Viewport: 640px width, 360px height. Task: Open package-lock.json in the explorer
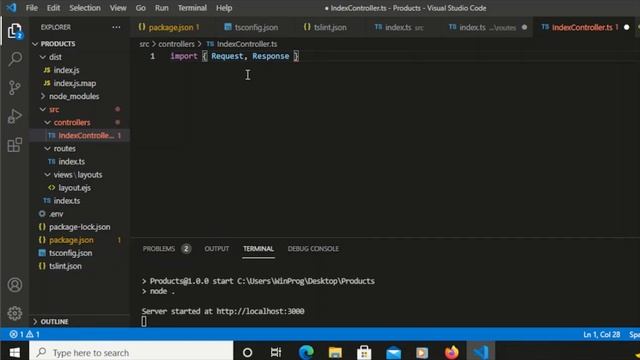coord(79,227)
